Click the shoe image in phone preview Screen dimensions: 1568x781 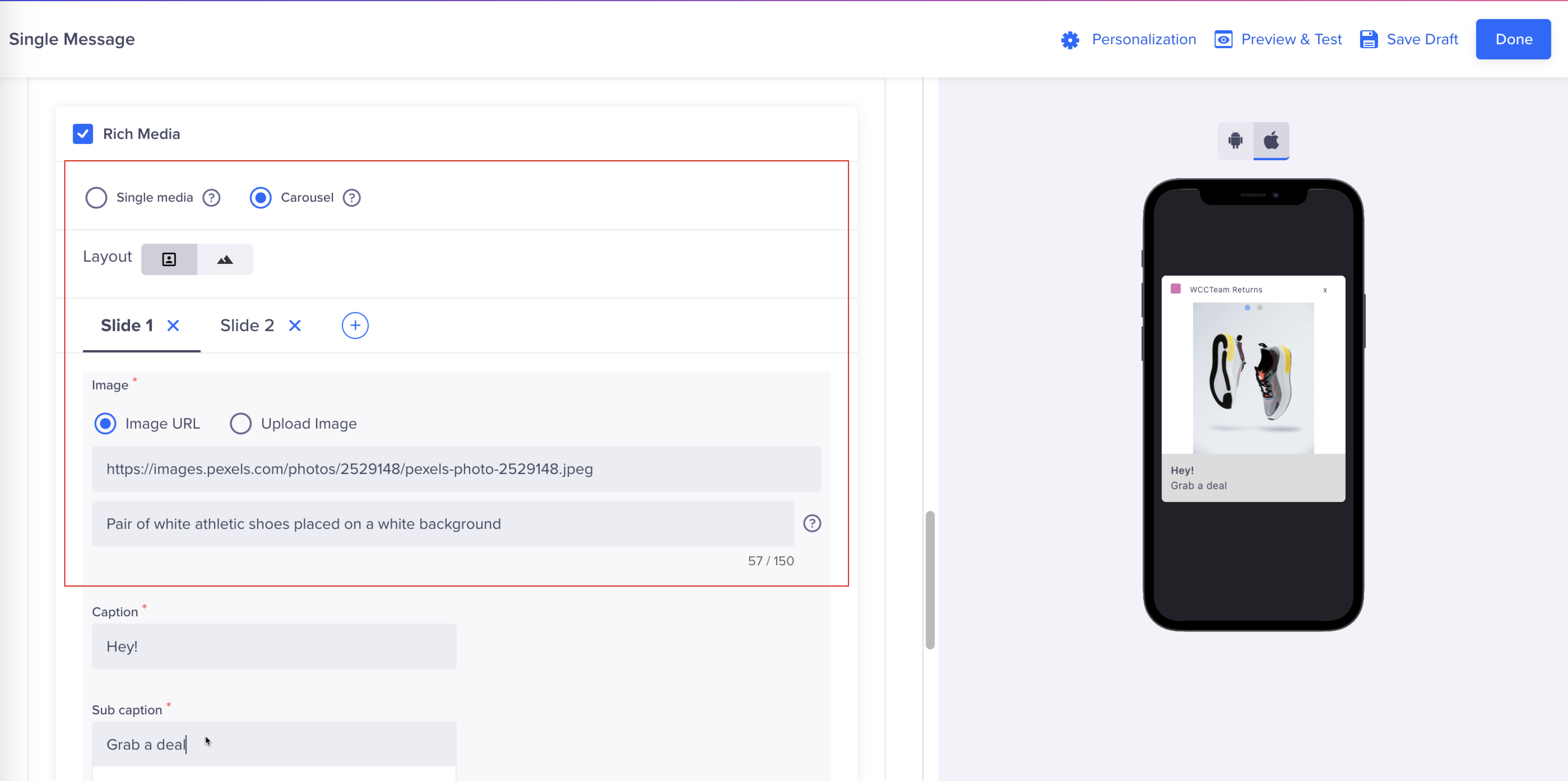coord(1253,378)
